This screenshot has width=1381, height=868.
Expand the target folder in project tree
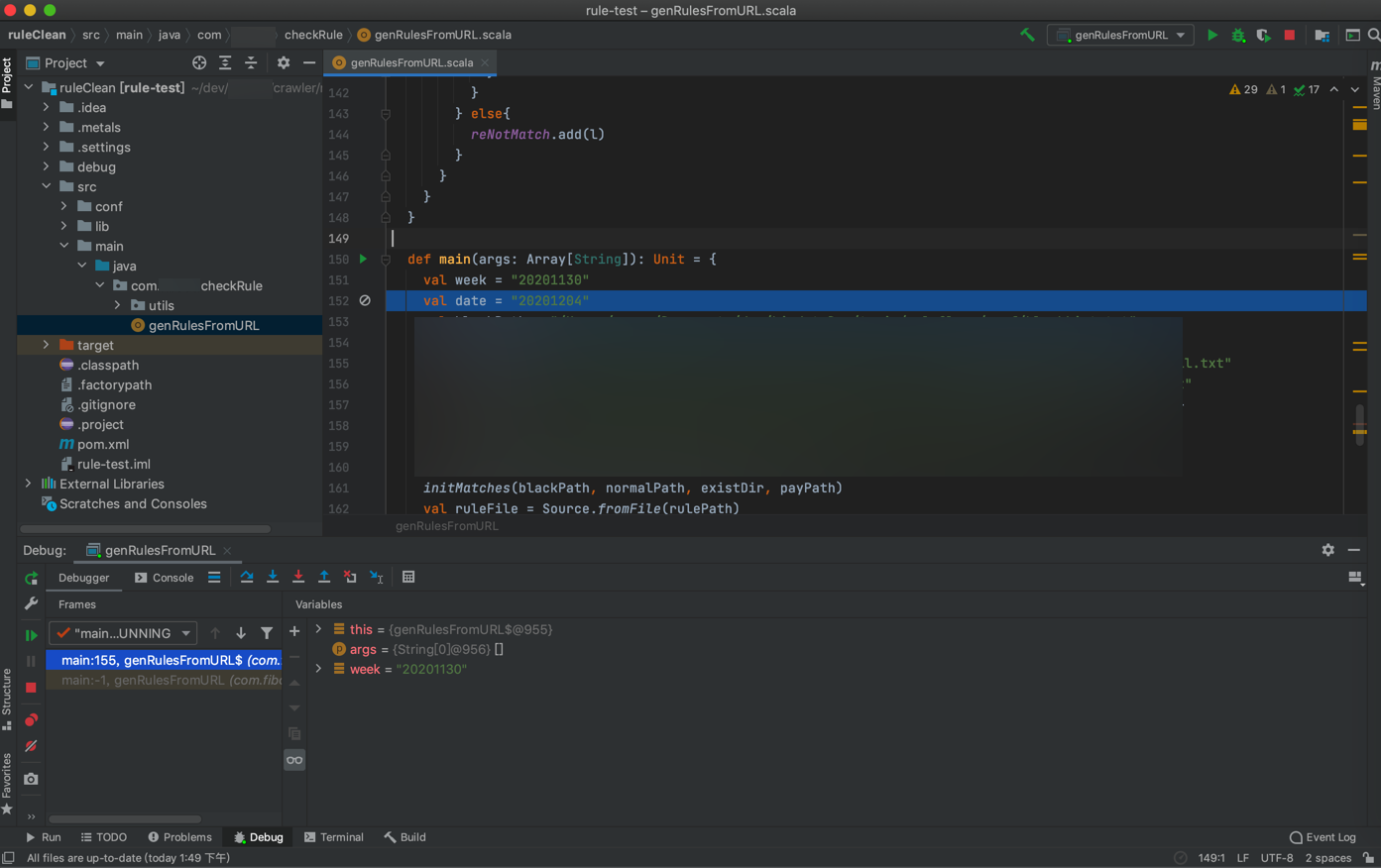(46, 345)
